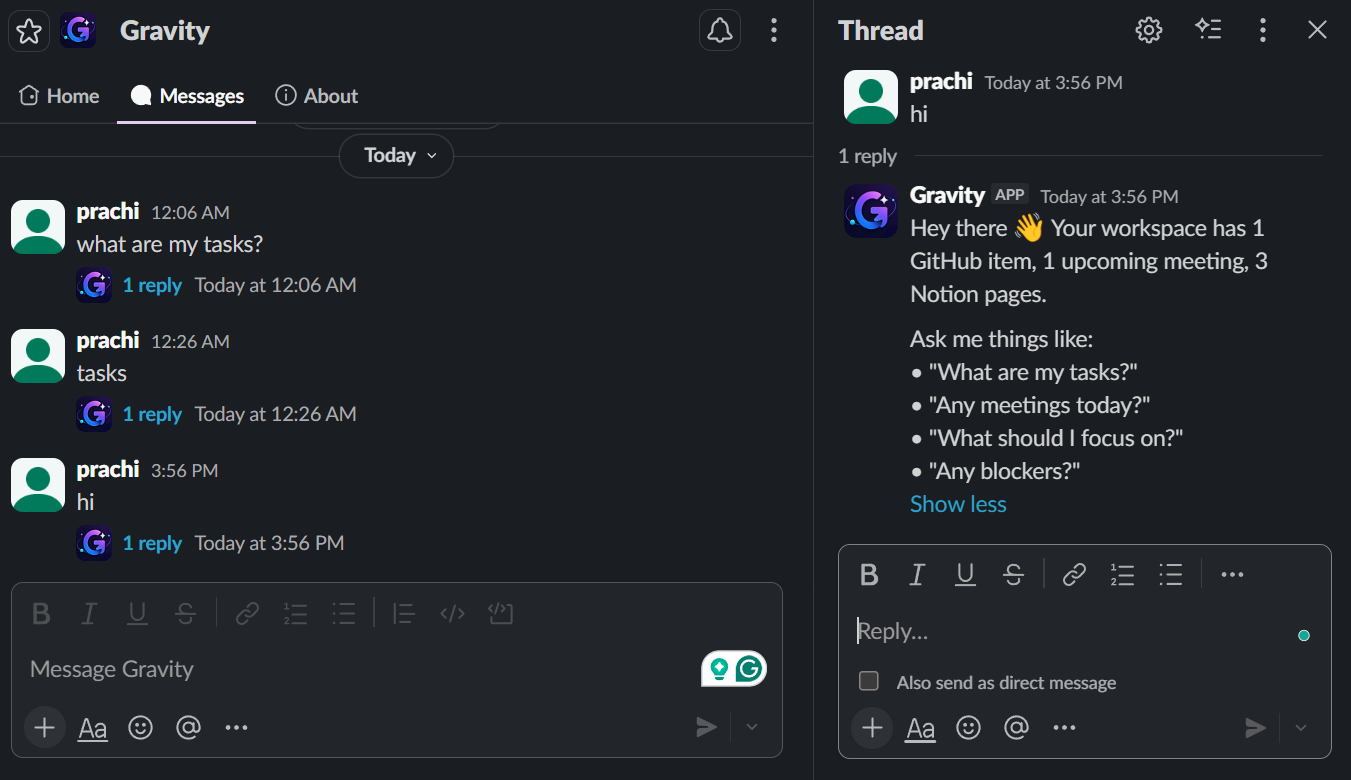Click the Gravity app name in the header
The image size is (1351, 780).
tap(165, 31)
